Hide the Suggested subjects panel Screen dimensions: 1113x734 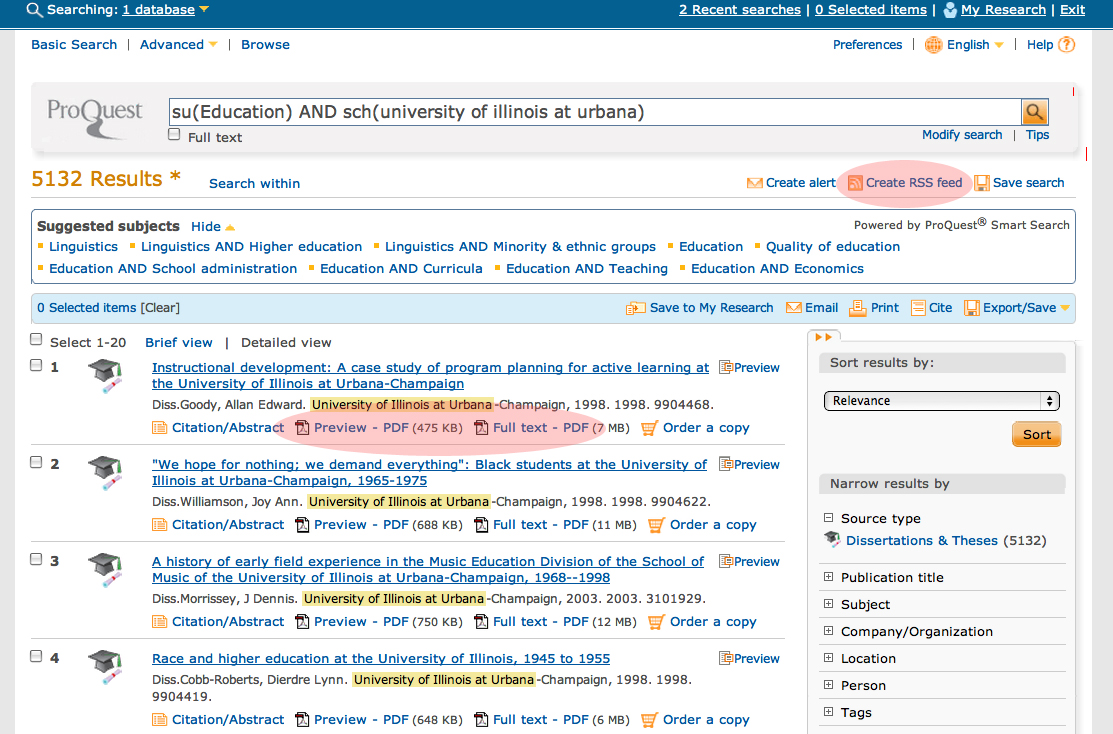(212, 226)
